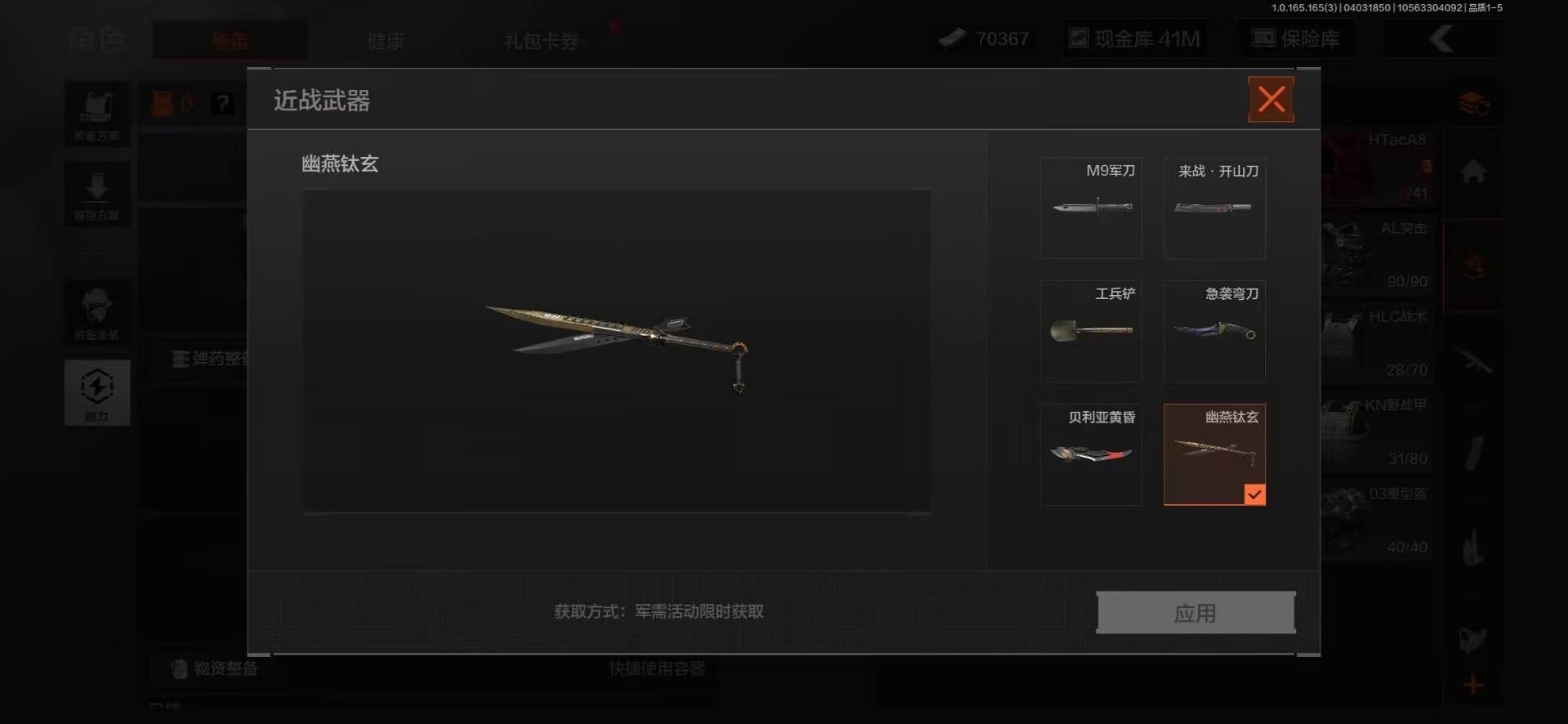Choose the 来战·开山刀 machete
This screenshot has width=1568, height=724.
1214,208
